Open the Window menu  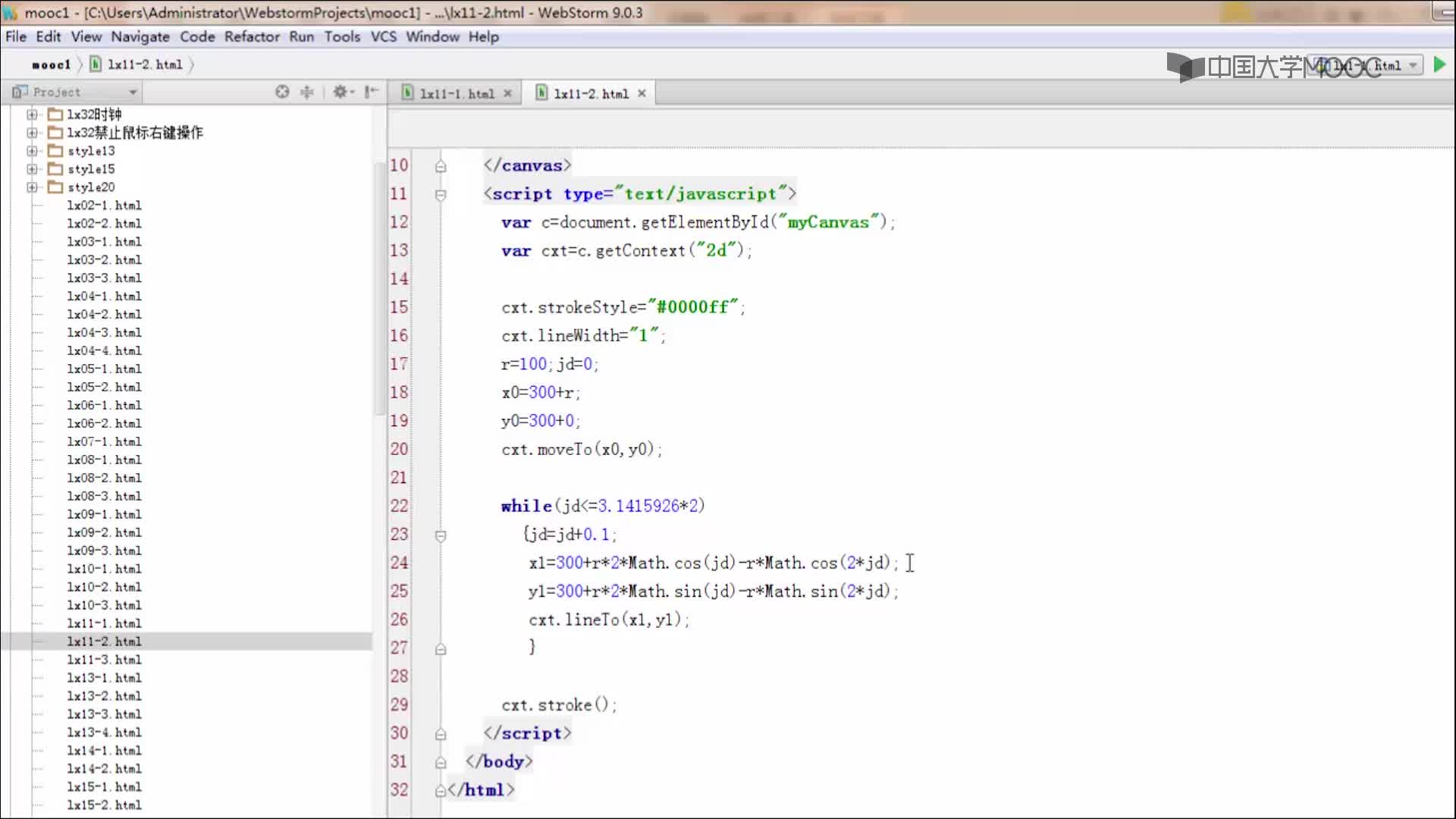coord(432,36)
